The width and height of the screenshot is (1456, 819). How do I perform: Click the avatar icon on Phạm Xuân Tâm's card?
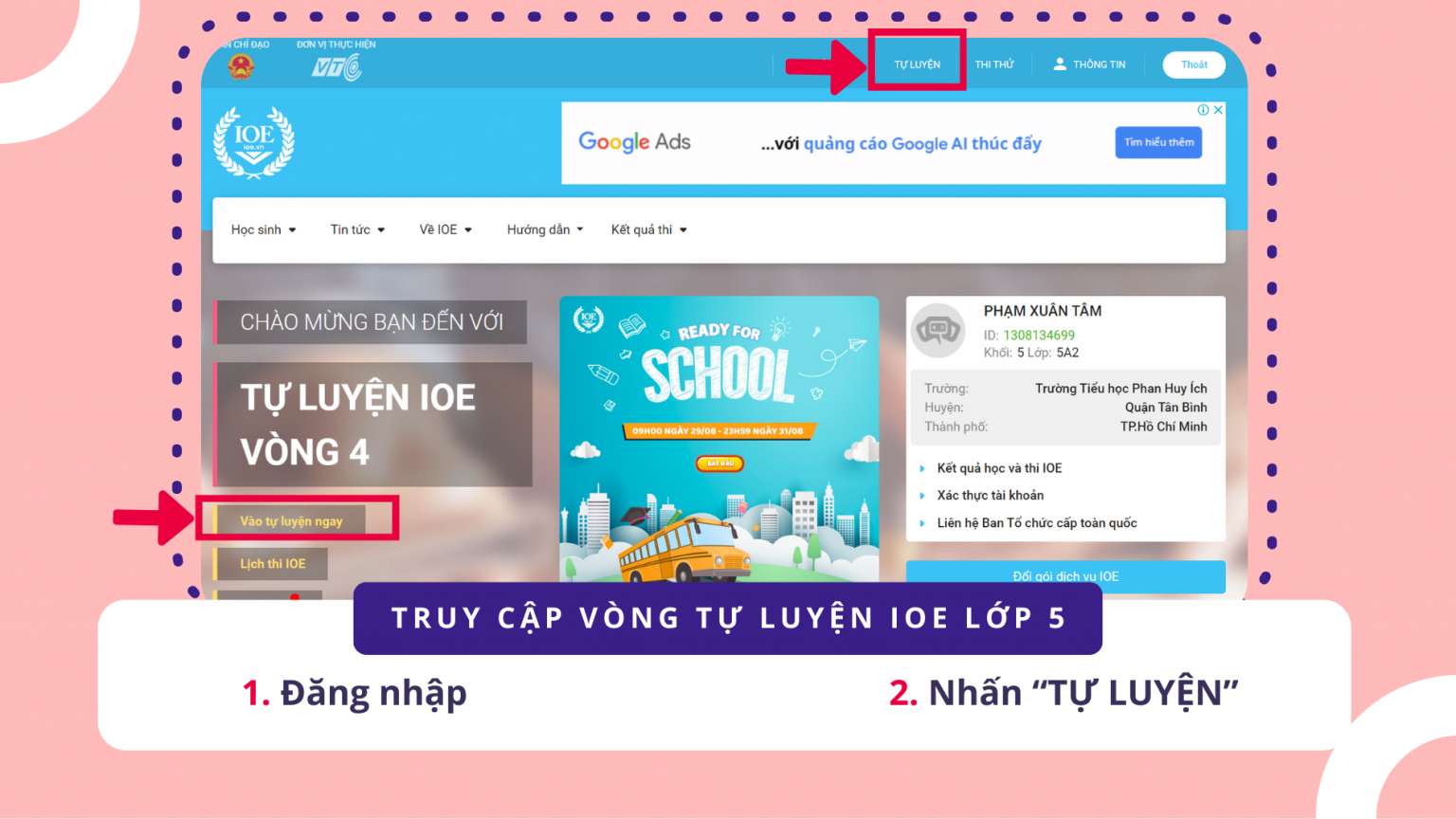tap(937, 331)
